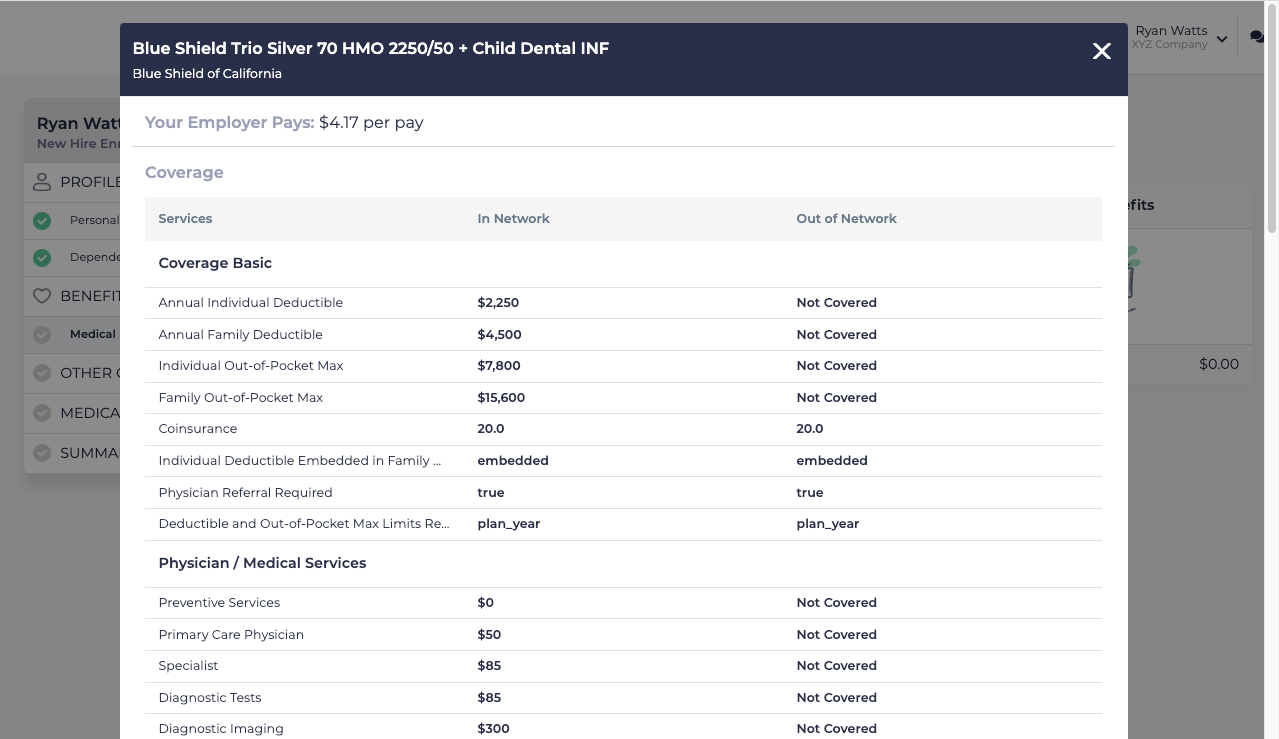Click the green checkmark next to Dependents
Image resolution: width=1279 pixels, height=739 pixels.
[41, 257]
